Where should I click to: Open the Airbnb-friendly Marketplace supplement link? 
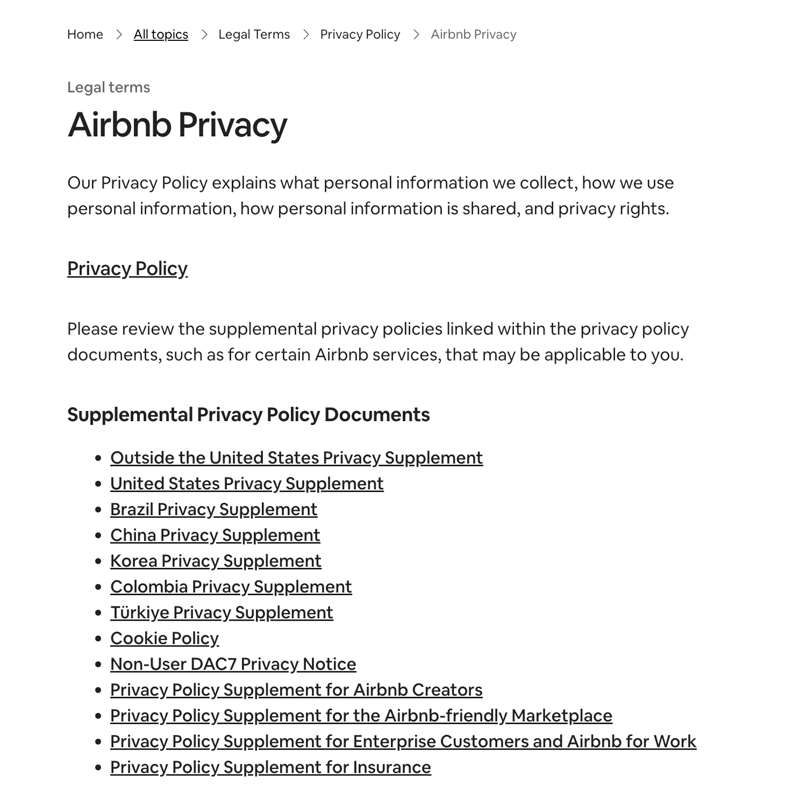click(361, 716)
